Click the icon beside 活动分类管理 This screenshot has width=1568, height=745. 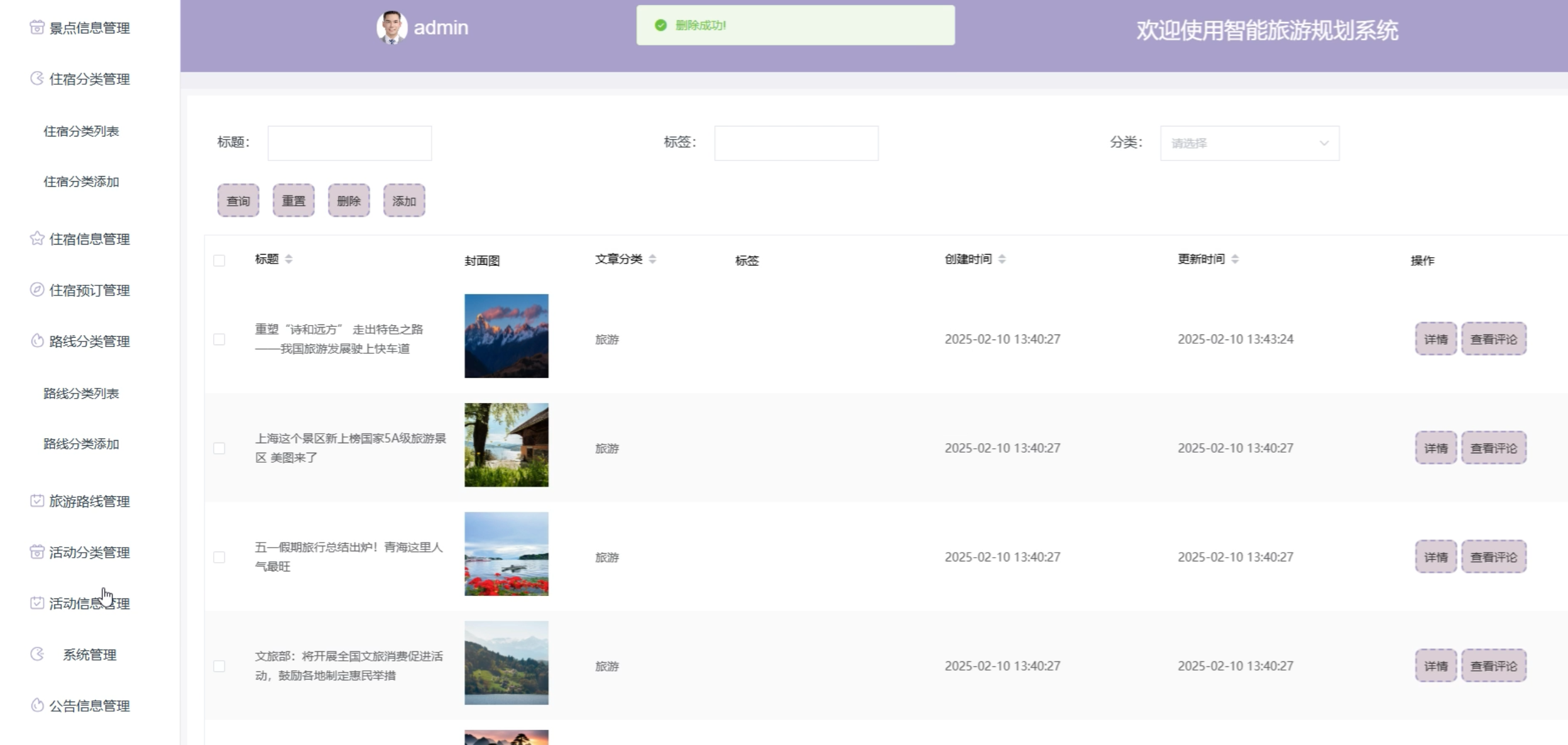point(37,551)
